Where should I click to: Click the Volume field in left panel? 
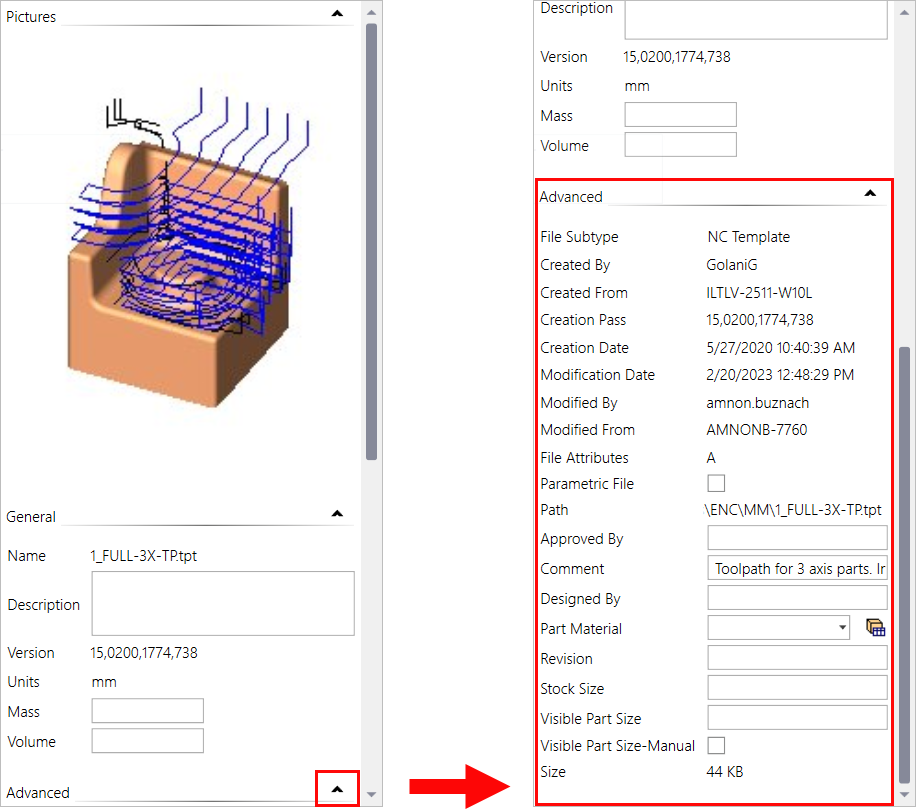click(x=147, y=740)
